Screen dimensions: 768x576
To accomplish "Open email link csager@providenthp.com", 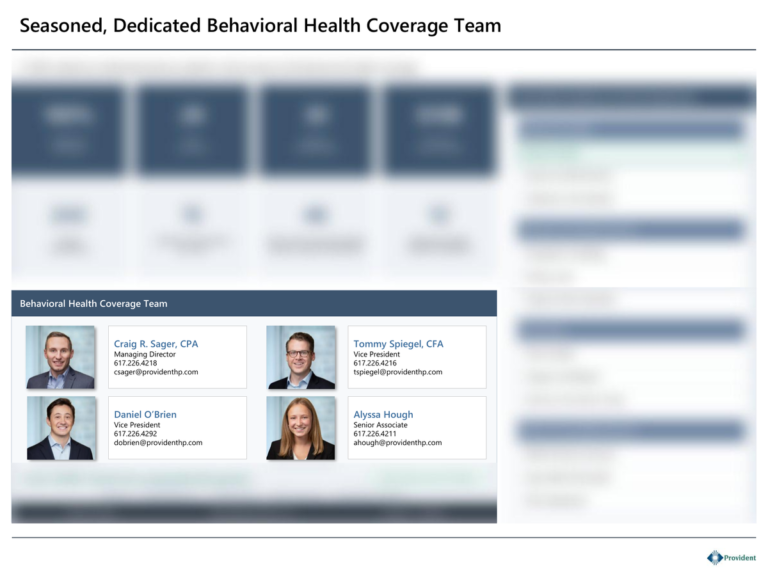I will tap(156, 372).
